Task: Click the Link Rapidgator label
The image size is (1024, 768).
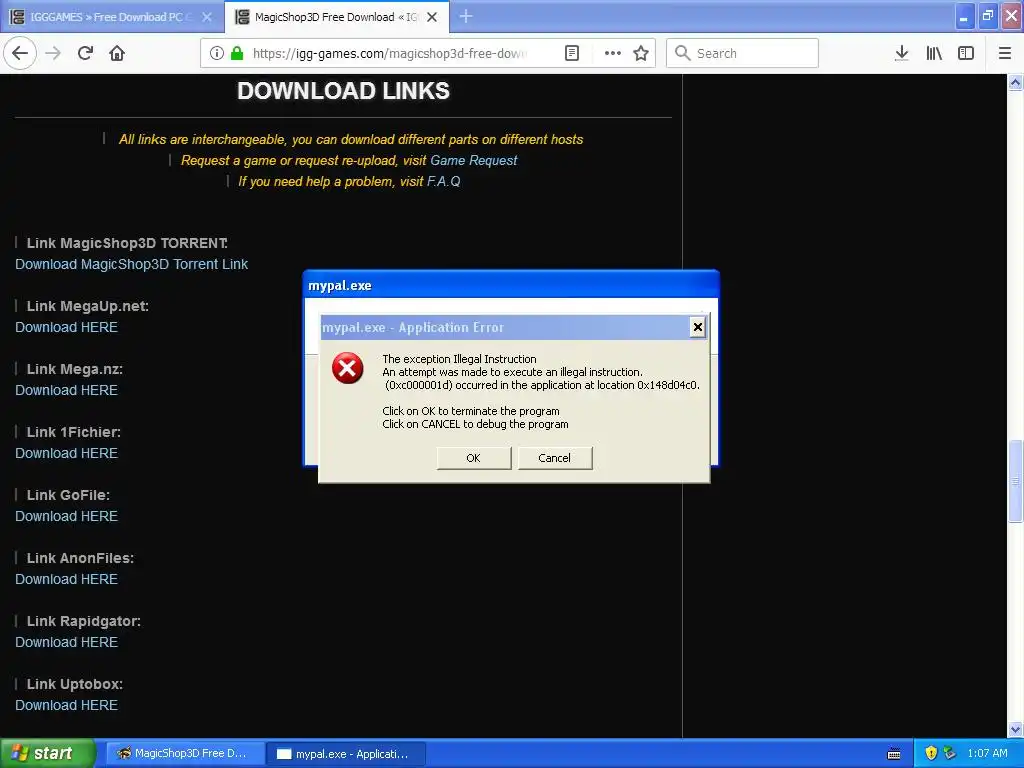Action: point(84,621)
